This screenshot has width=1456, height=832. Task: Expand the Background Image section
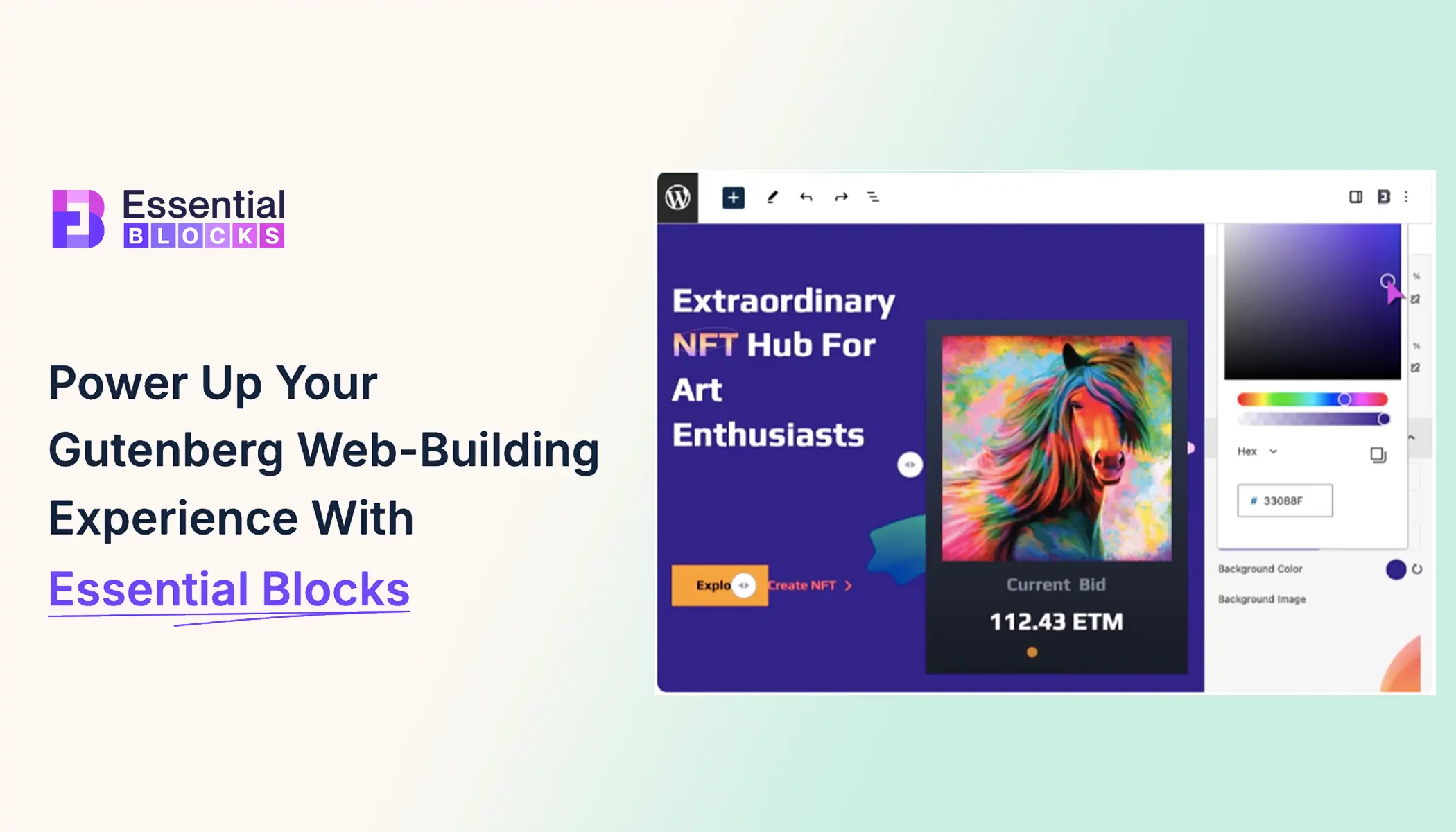tap(1264, 598)
